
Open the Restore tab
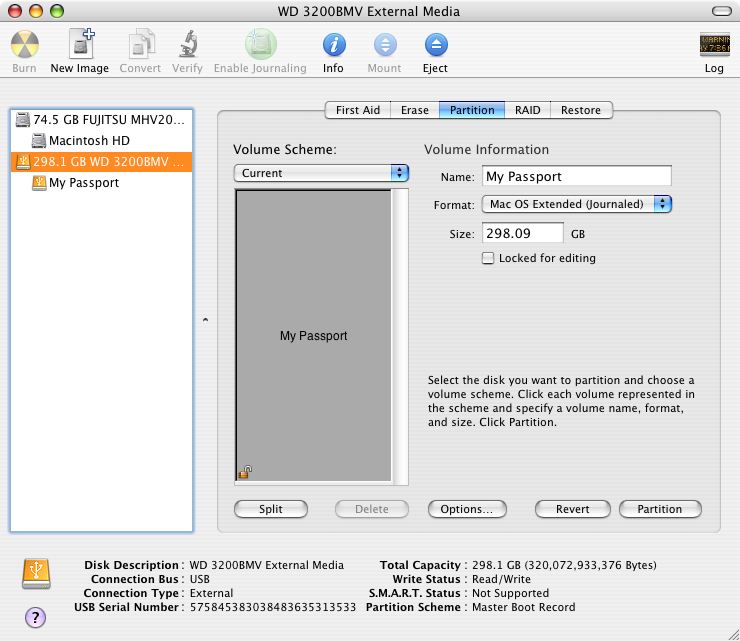[581, 110]
